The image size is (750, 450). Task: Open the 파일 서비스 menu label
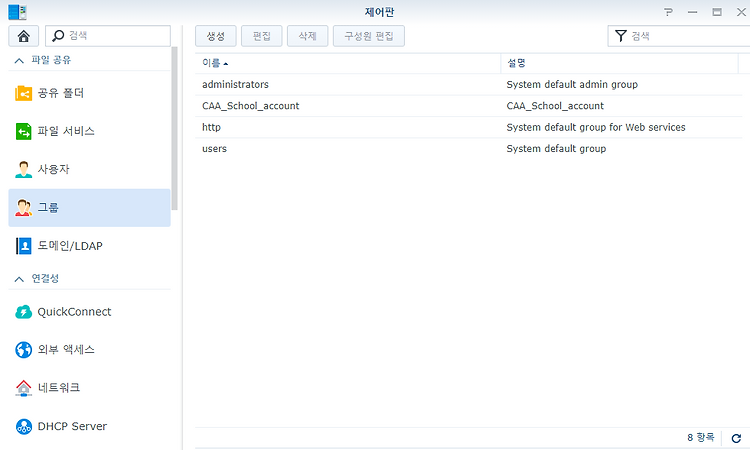click(66, 131)
